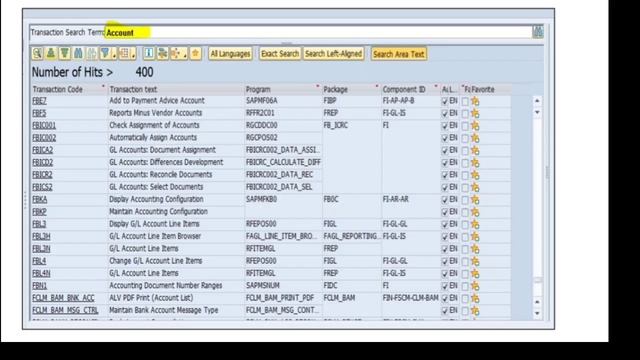
Task: Click the Set Filter funnel icon
Action: (x=105, y=53)
